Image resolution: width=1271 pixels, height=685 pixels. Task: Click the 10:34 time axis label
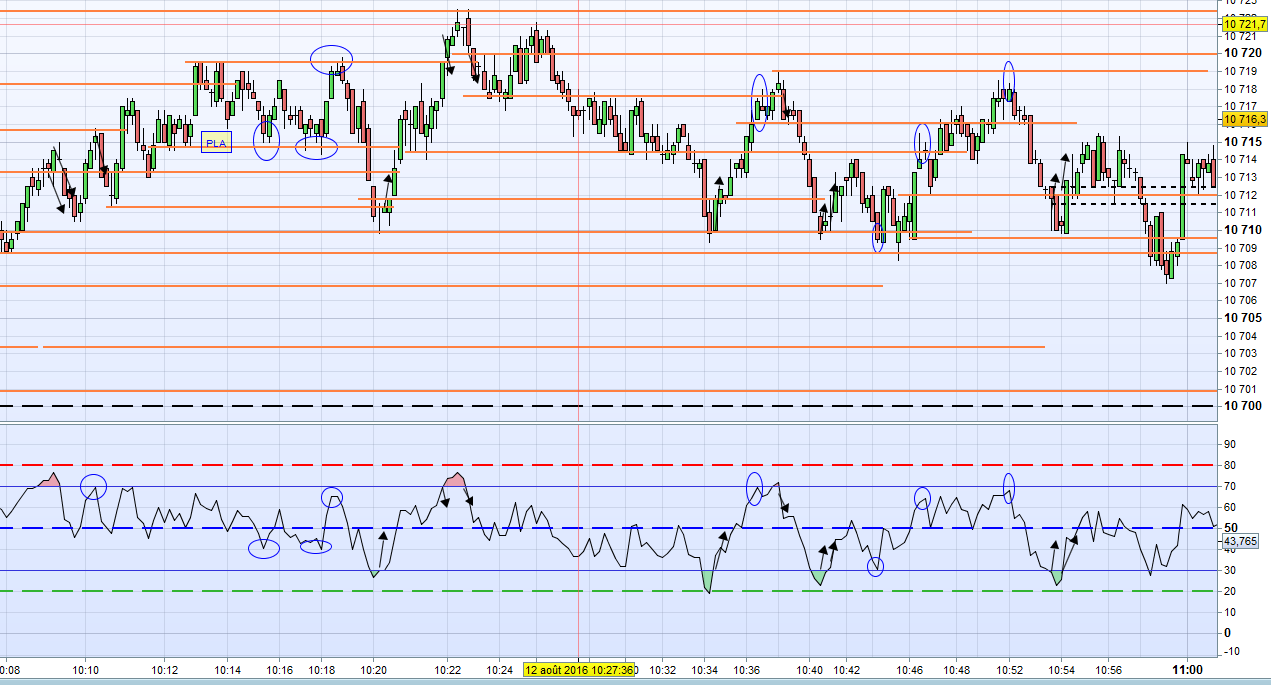point(704,670)
